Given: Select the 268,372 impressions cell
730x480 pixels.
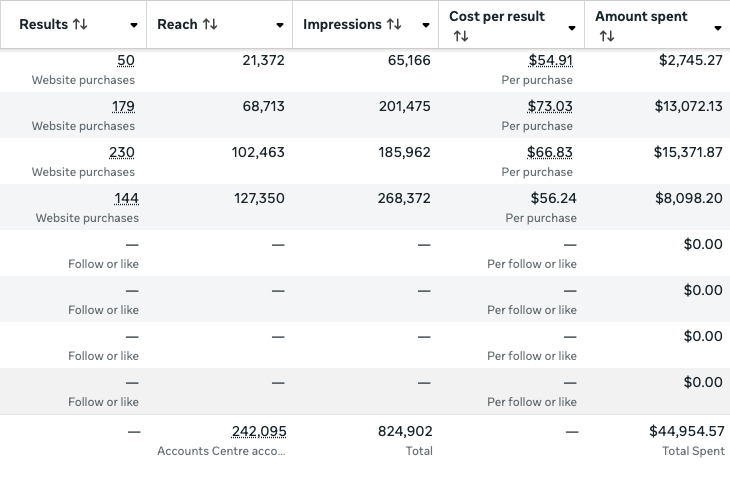Looking at the screenshot, I should [x=404, y=199].
